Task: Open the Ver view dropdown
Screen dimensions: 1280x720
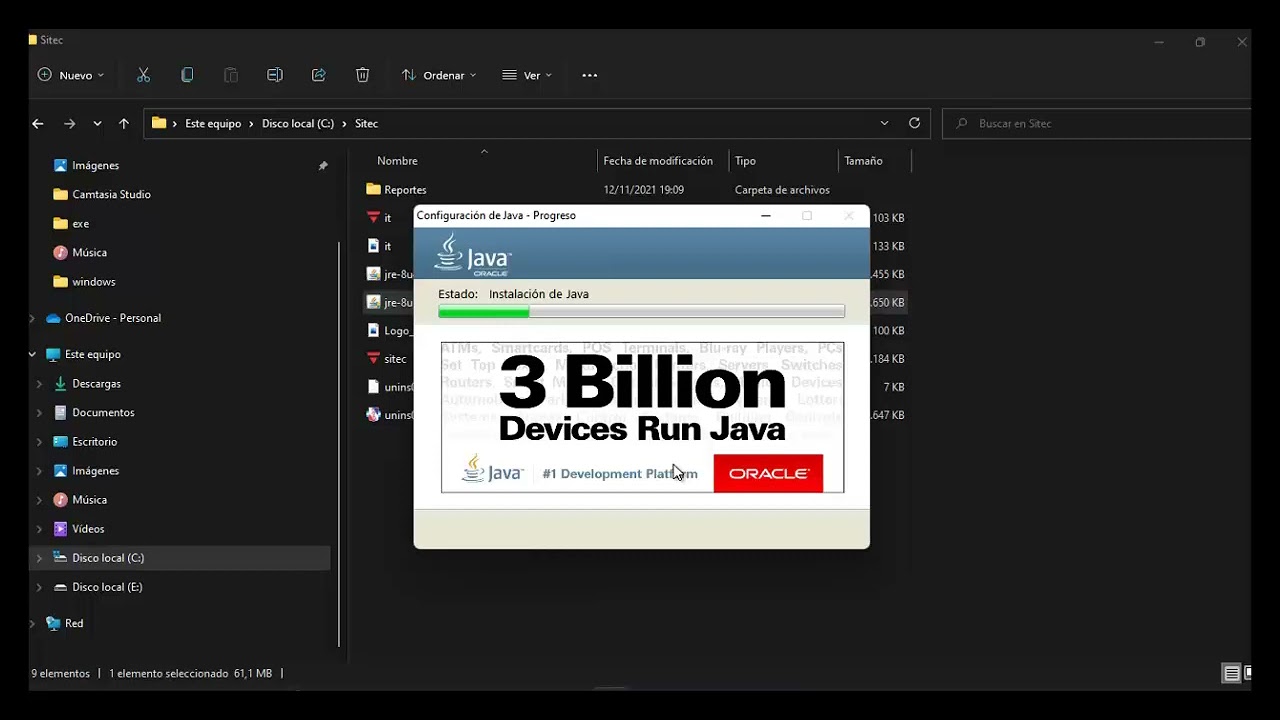Action: 527,75
